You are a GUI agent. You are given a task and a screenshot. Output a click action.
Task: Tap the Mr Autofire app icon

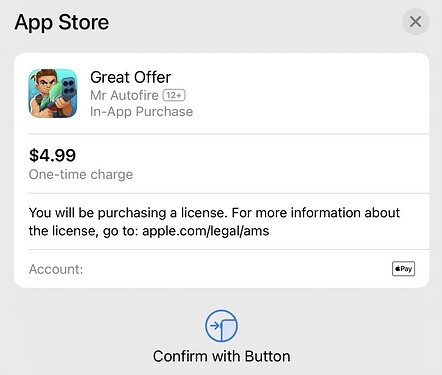53,93
